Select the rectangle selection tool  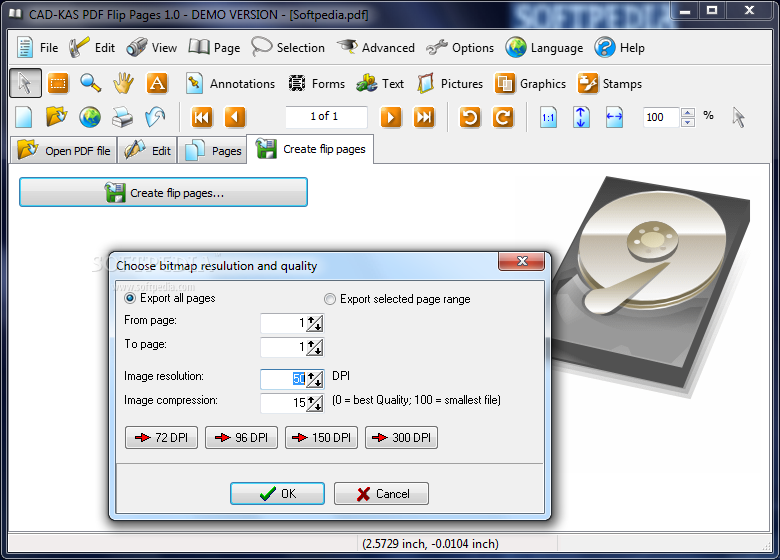58,83
